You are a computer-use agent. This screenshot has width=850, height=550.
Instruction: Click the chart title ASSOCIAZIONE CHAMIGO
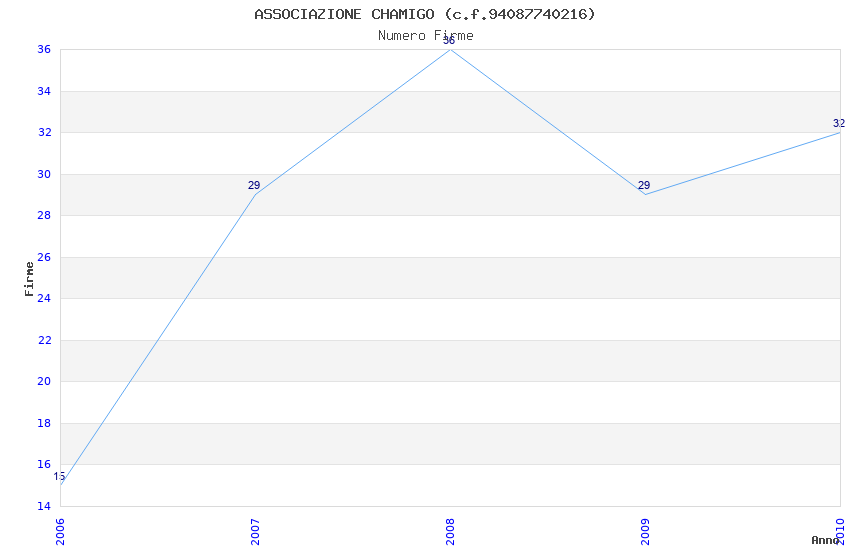(424, 14)
